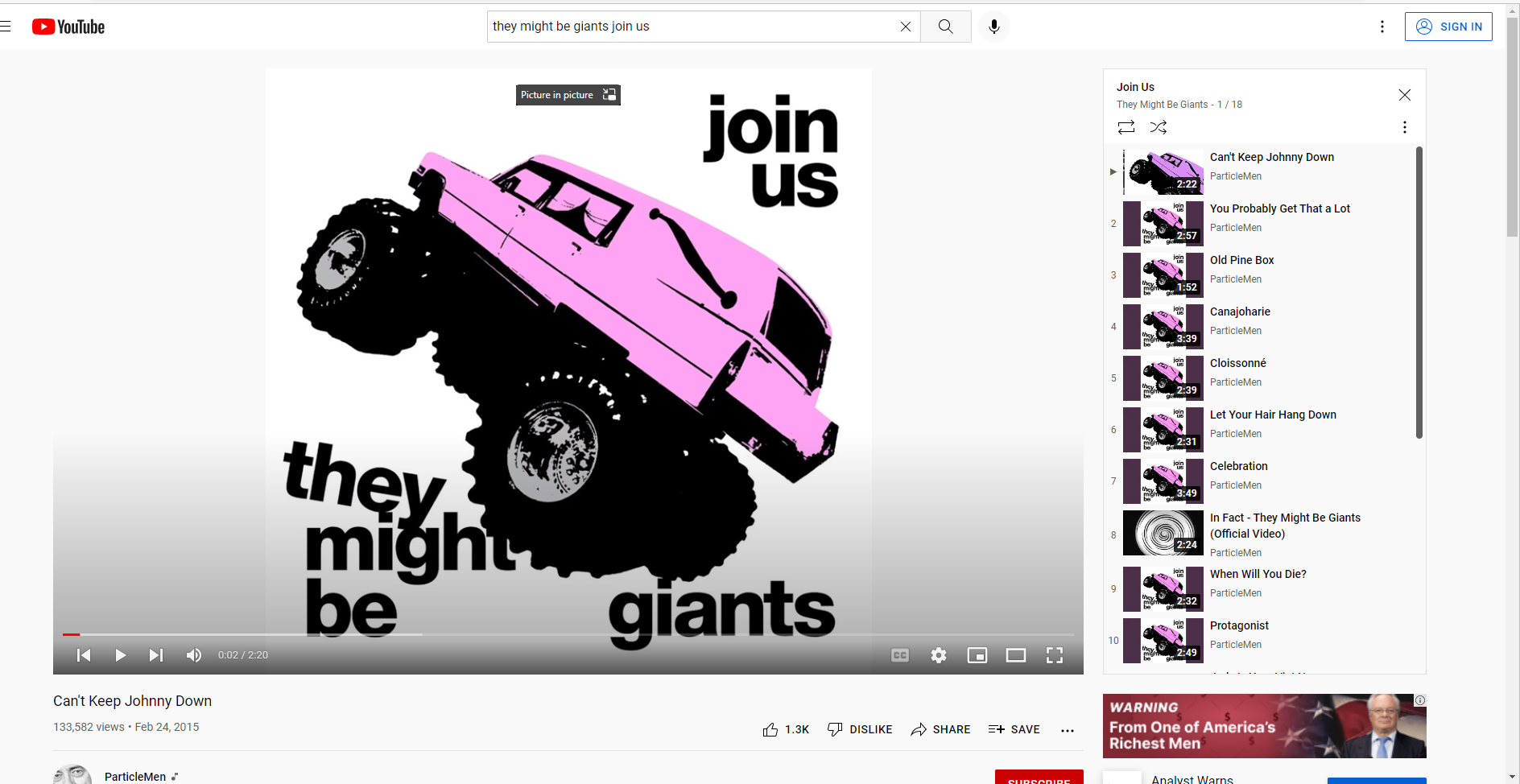The height and width of the screenshot is (784, 1520).
Task: Open the player settings gear
Action: 938,655
